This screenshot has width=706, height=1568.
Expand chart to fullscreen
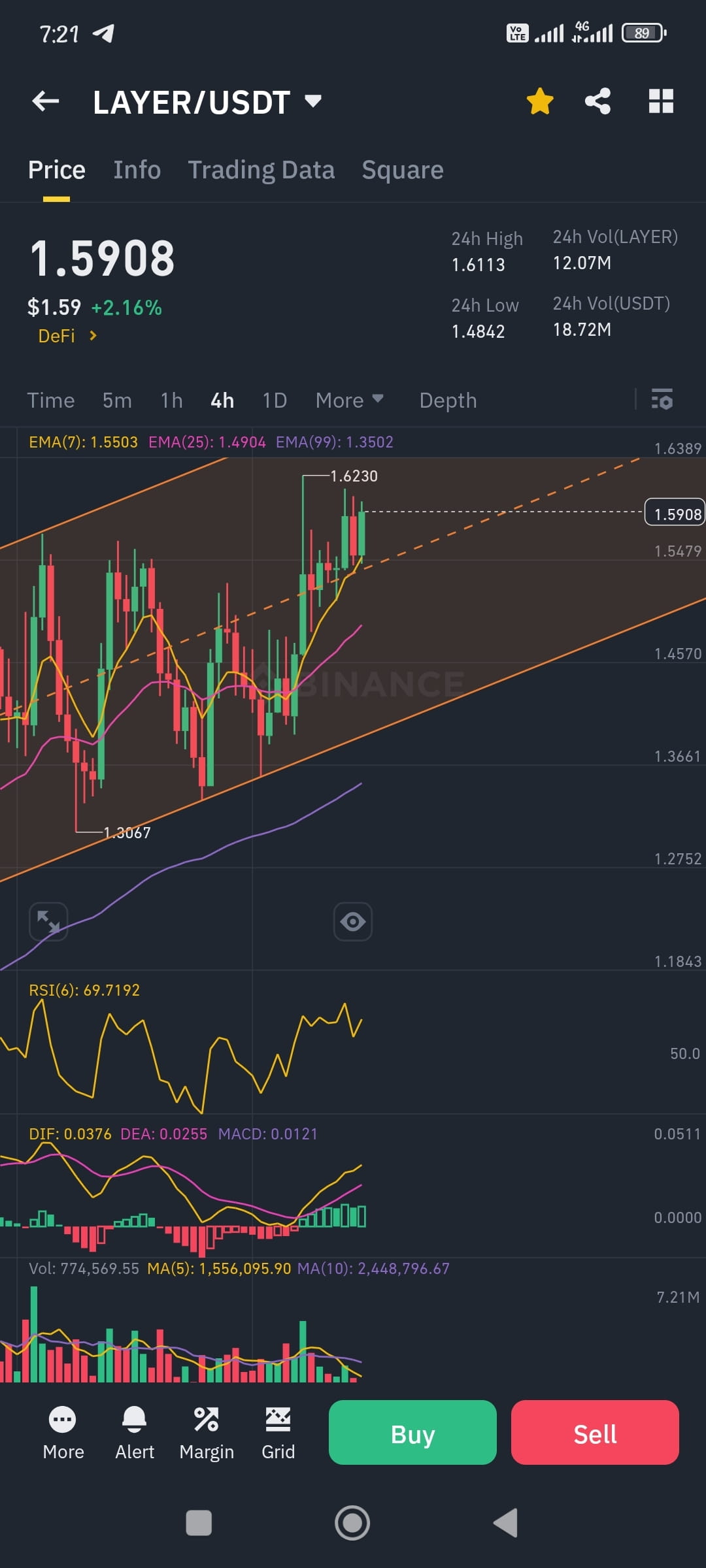click(x=48, y=921)
